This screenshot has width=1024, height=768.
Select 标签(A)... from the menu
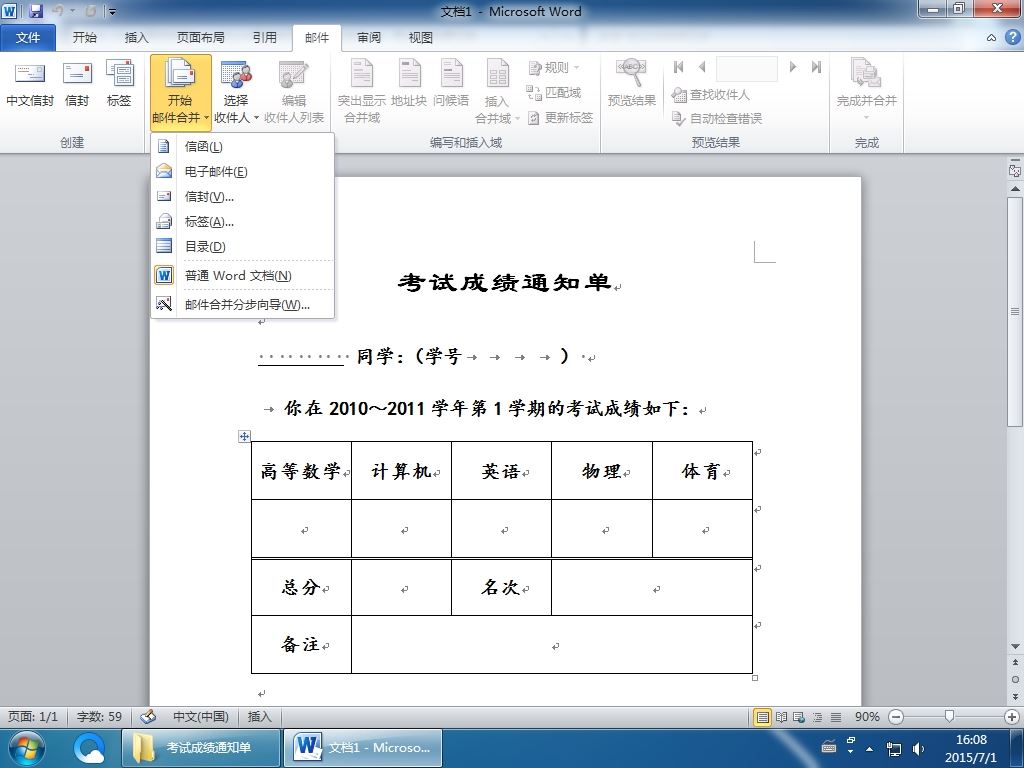[242, 221]
